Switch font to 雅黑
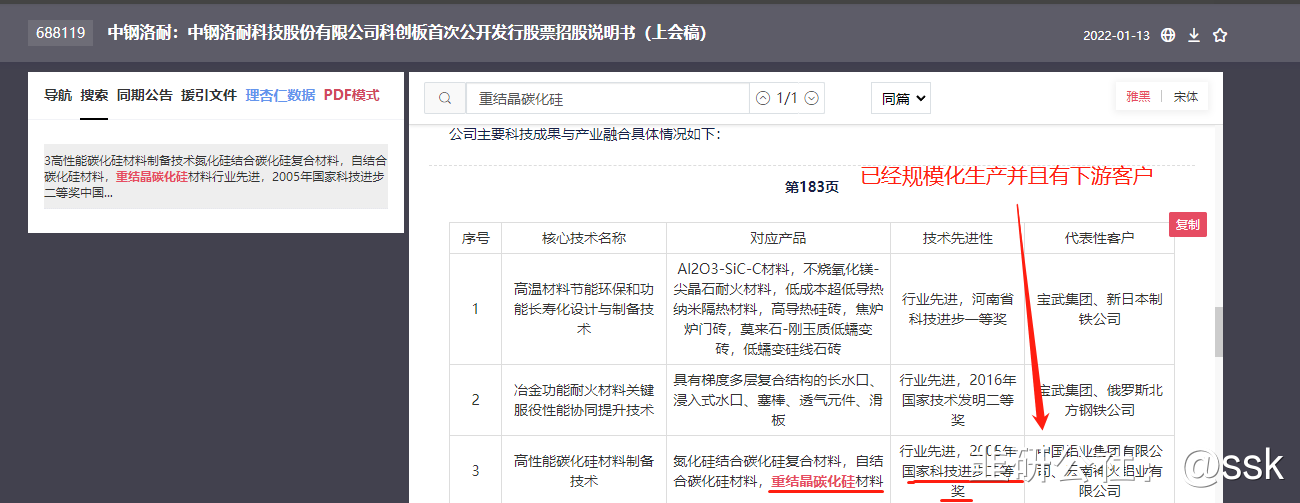Image resolution: width=1300 pixels, height=503 pixels. click(x=1138, y=97)
